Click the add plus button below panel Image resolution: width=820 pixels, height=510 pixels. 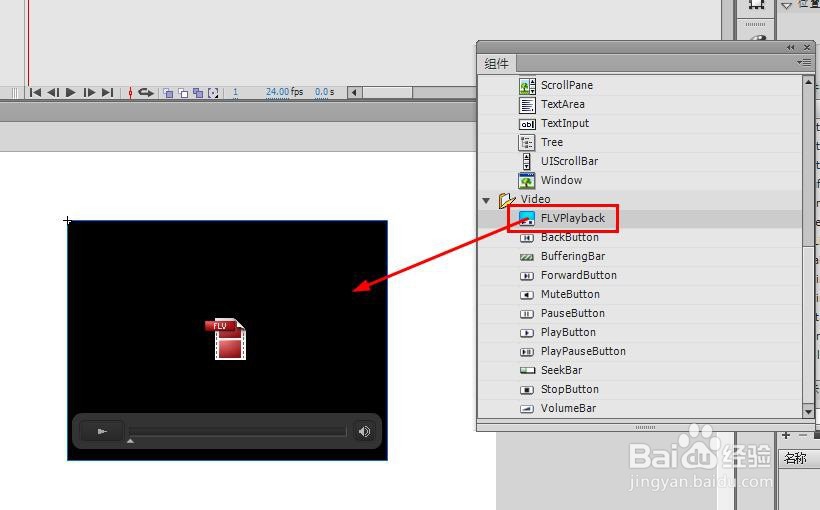(786, 436)
